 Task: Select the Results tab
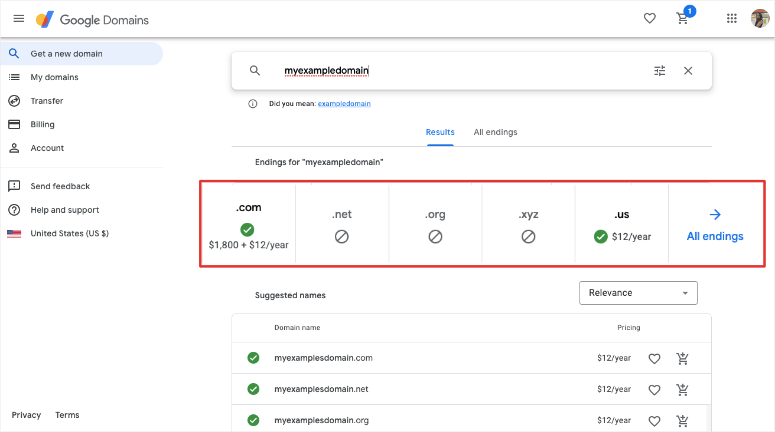point(440,132)
